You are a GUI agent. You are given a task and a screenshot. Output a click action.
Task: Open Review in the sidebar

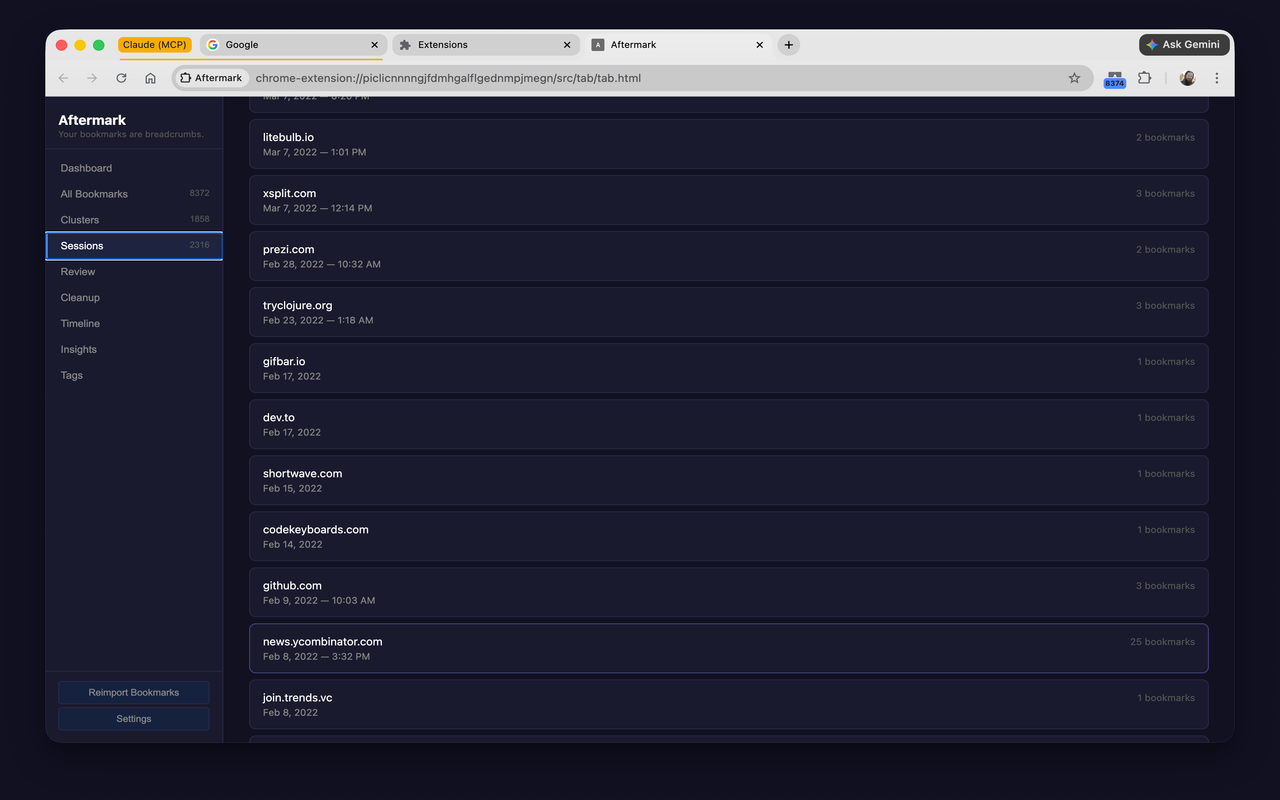point(134,272)
